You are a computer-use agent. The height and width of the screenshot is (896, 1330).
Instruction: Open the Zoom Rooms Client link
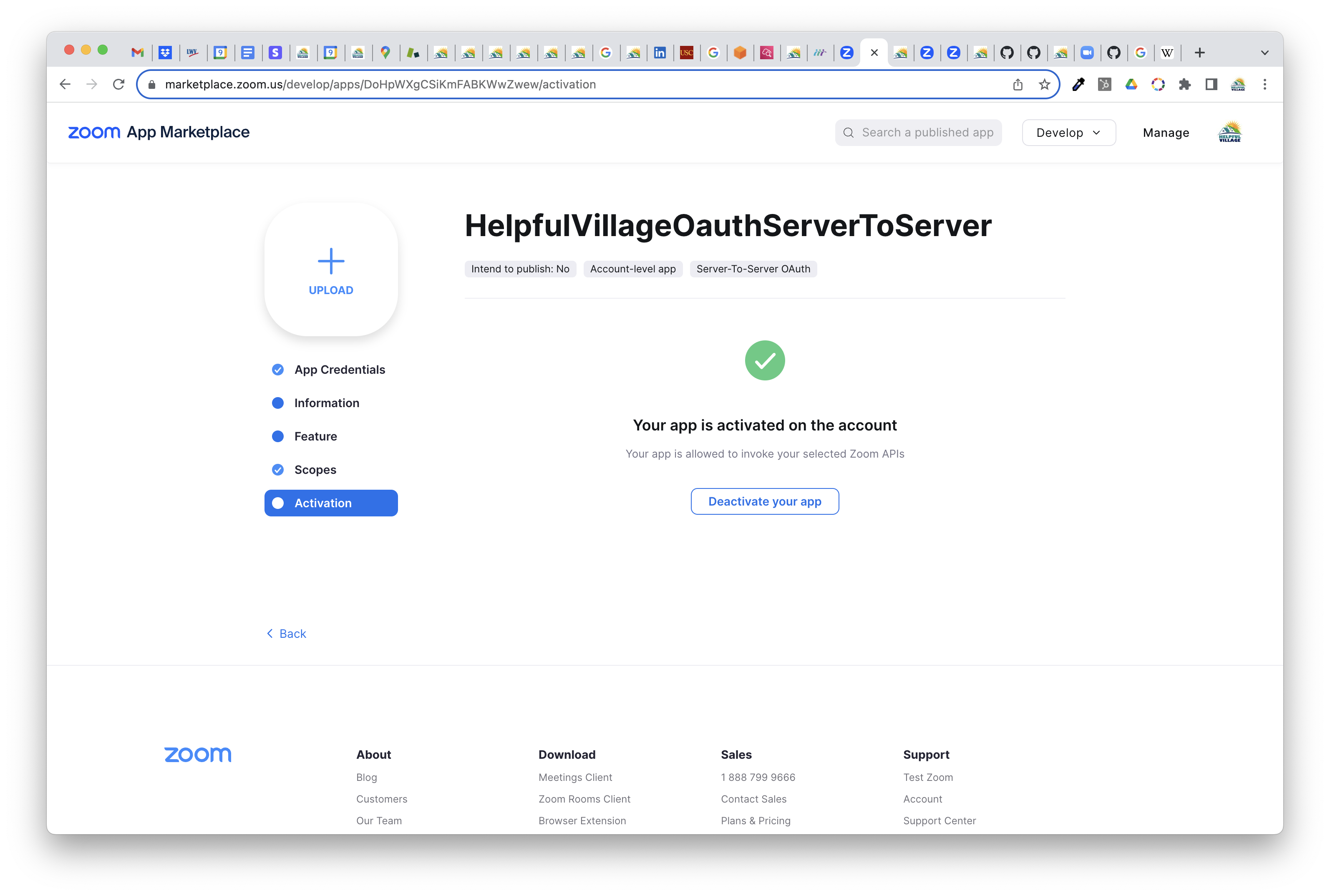(584, 799)
